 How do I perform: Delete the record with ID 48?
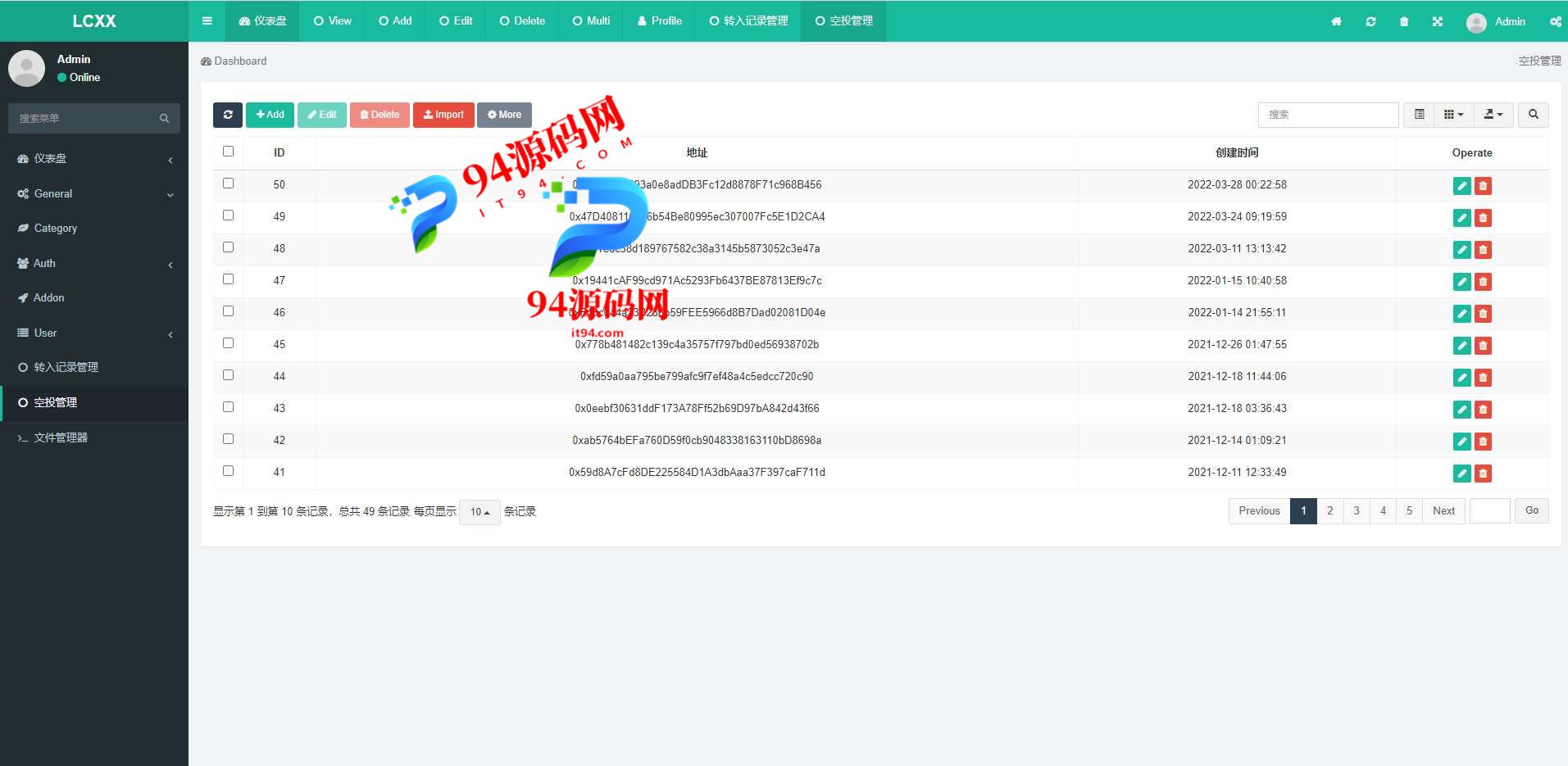1483,250
